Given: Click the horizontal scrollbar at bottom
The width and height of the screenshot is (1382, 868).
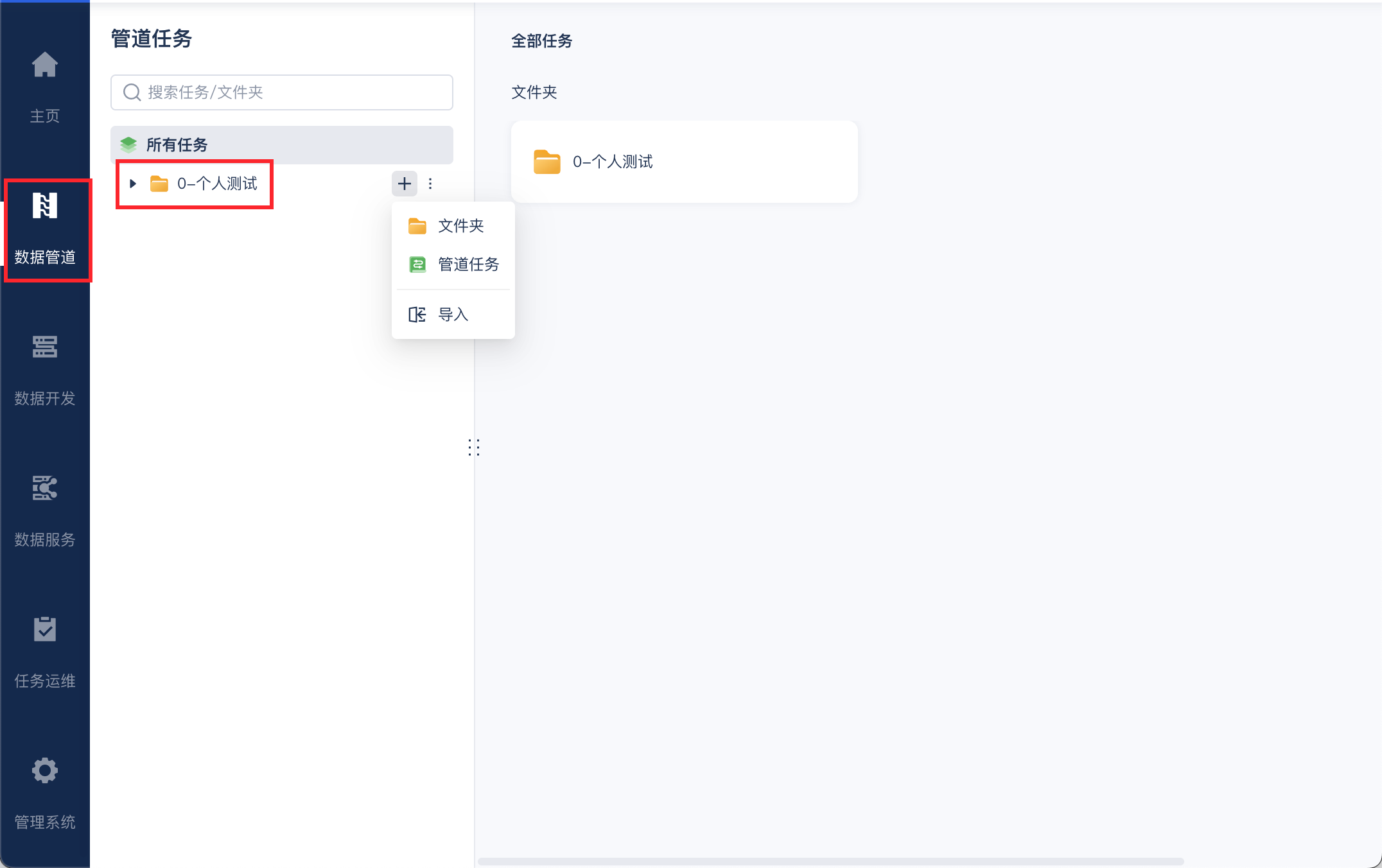Looking at the screenshot, I should (830, 862).
